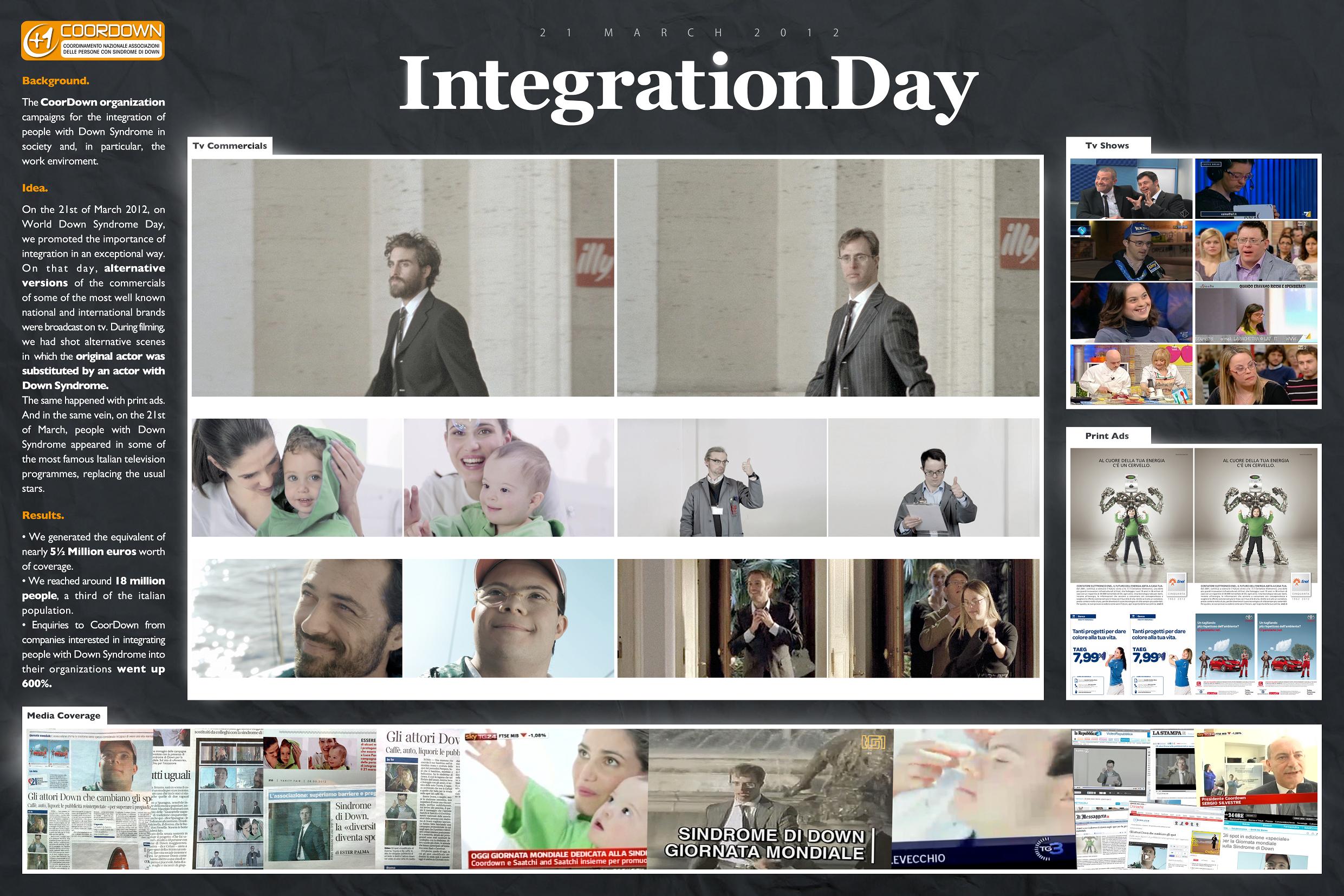Select the Media Coverage tab label
Image resolution: width=1344 pixels, height=896 pixels.
click(63, 716)
